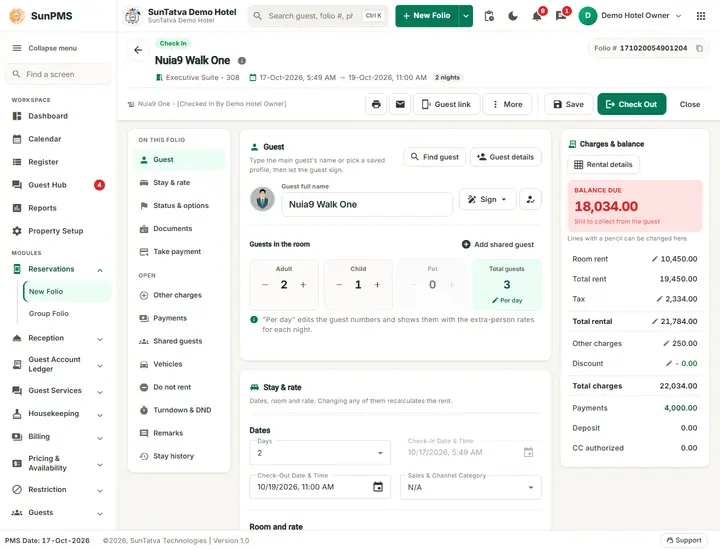Open Documents section
The height and width of the screenshot is (550, 720).
coord(179,228)
